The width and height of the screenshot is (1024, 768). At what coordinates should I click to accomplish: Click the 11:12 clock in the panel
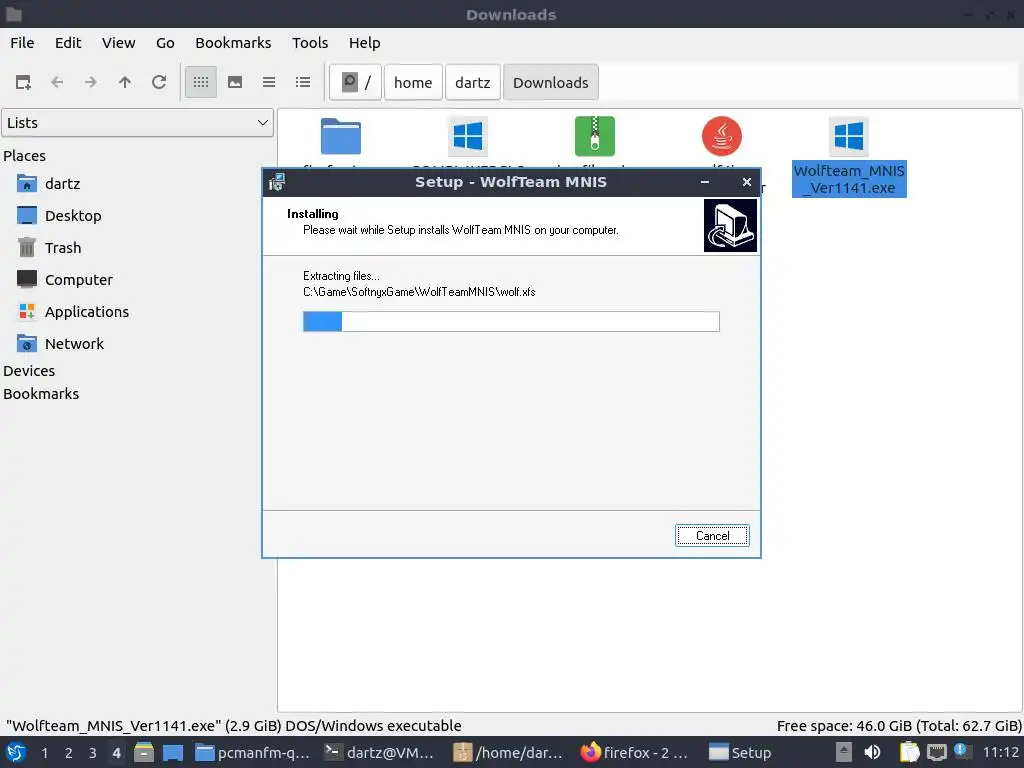click(x=1000, y=752)
